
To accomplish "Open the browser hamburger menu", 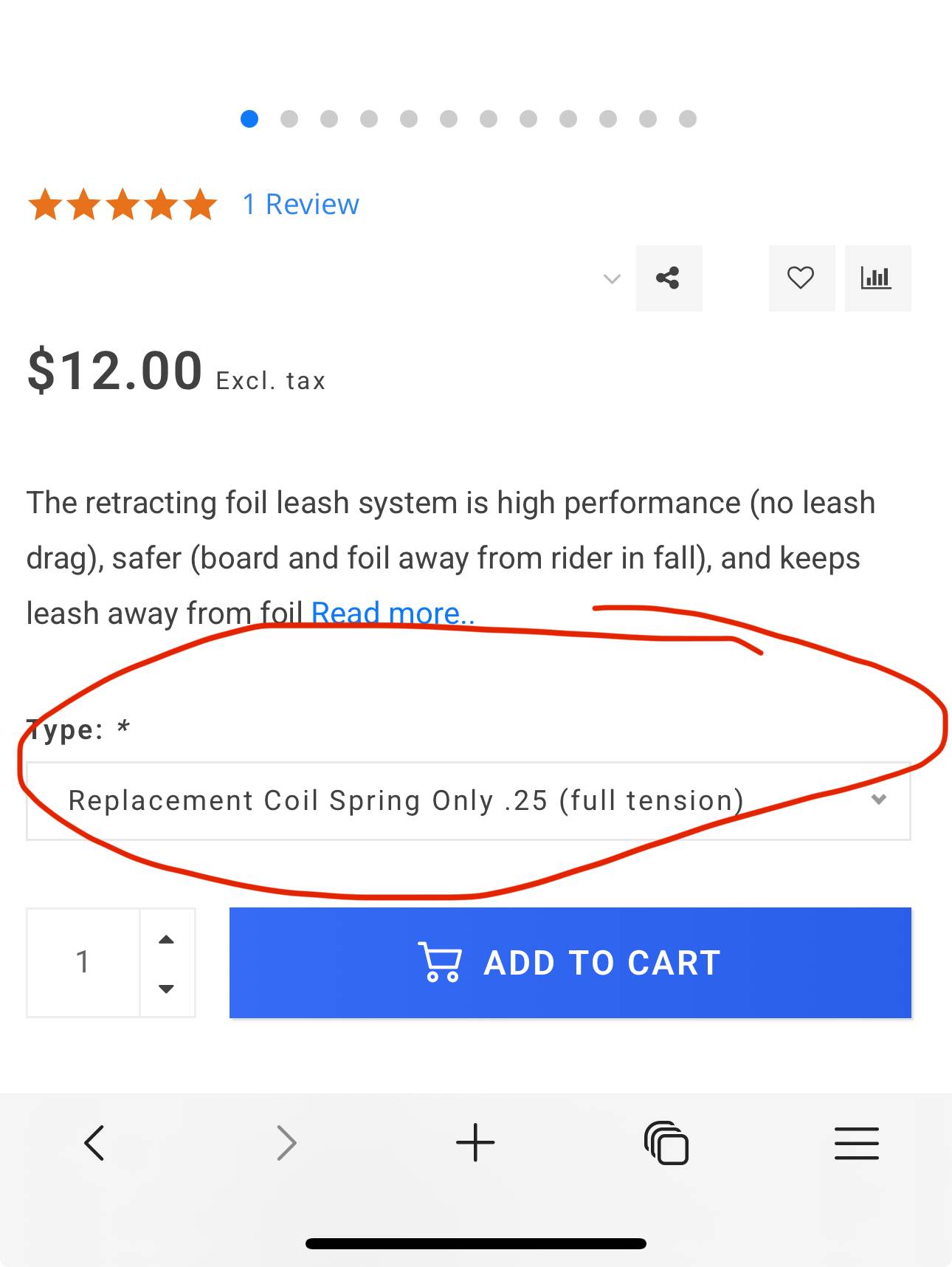I will pyautogui.click(x=856, y=1143).
